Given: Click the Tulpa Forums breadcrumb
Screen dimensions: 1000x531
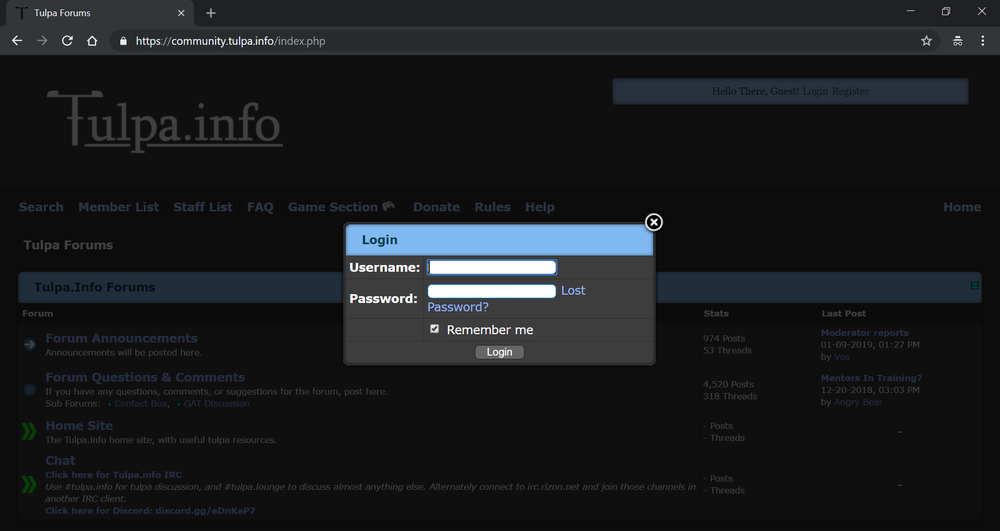Looking at the screenshot, I should click(68, 245).
